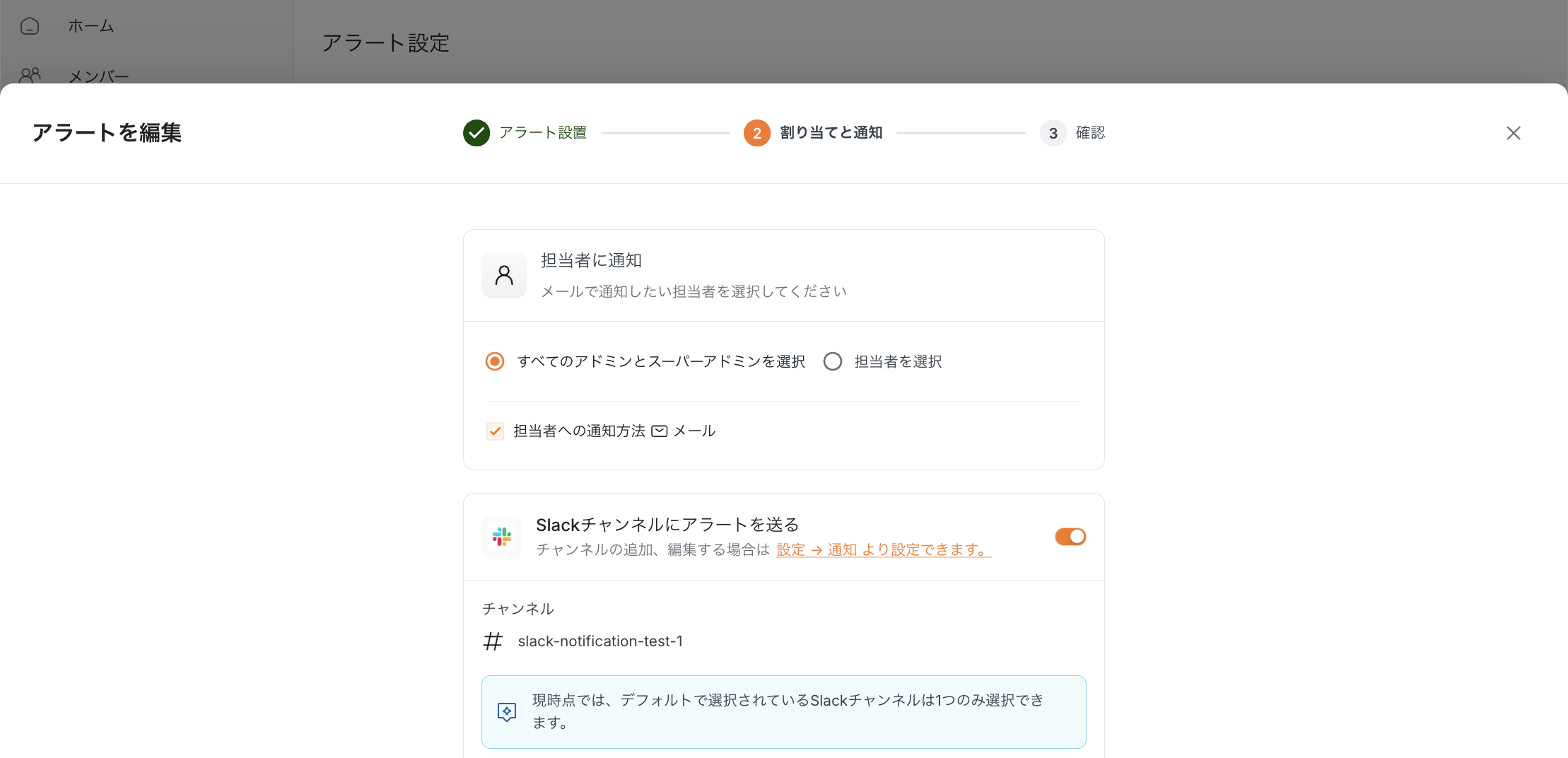Click step 2 割り当てと通知
The width and height of the screenshot is (1568, 758).
point(831,133)
